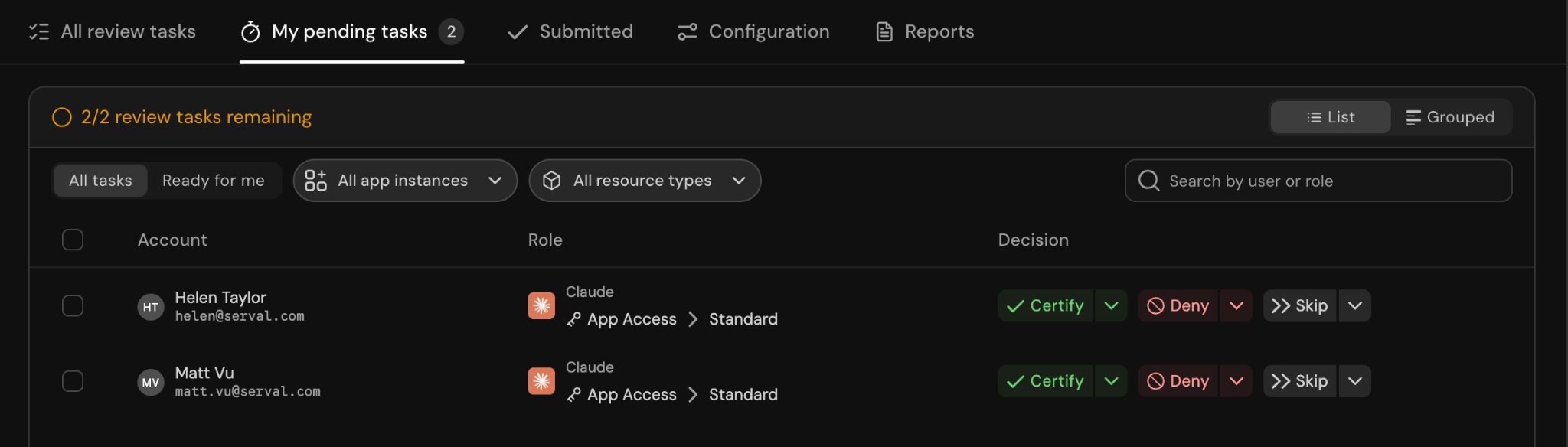Click the App Access label in Matt's row

pos(632,395)
